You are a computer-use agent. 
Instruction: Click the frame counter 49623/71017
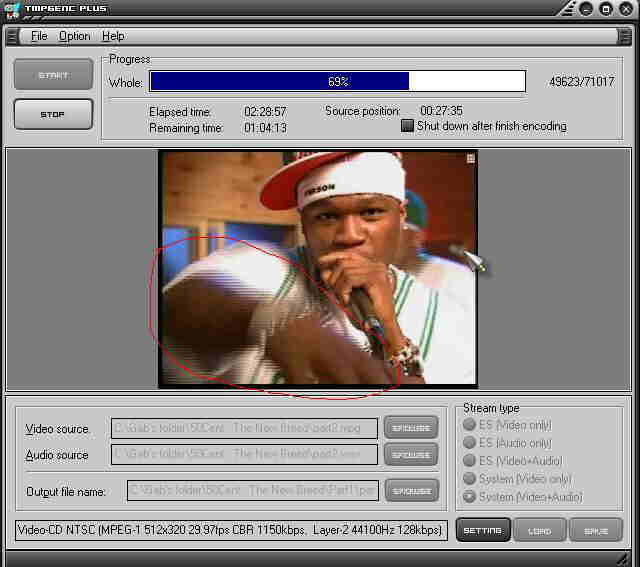coord(582,82)
